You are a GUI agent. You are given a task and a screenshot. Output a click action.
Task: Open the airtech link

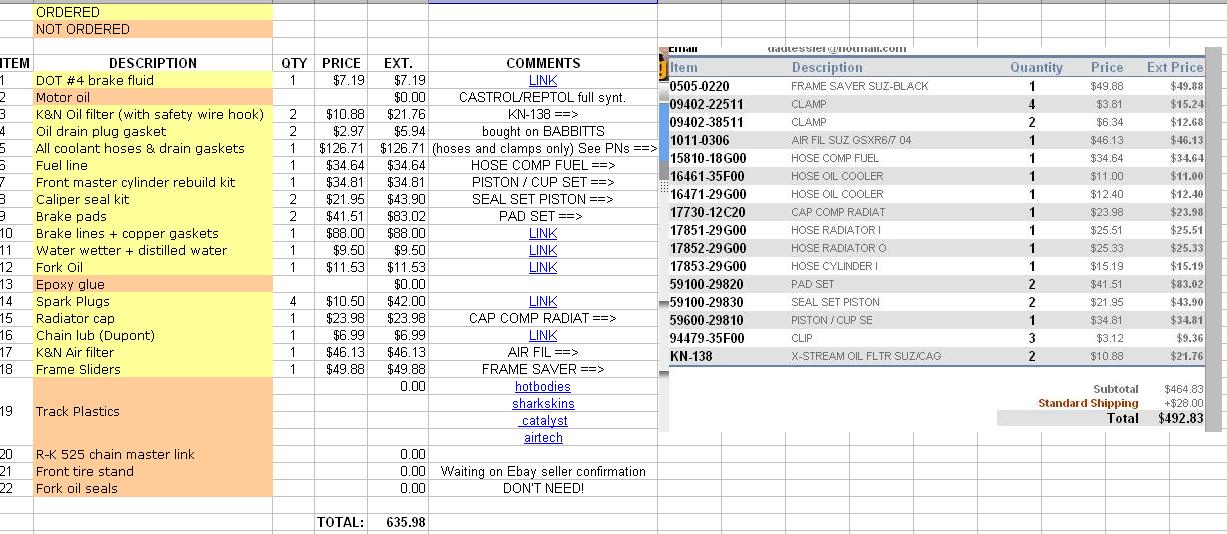point(543,437)
